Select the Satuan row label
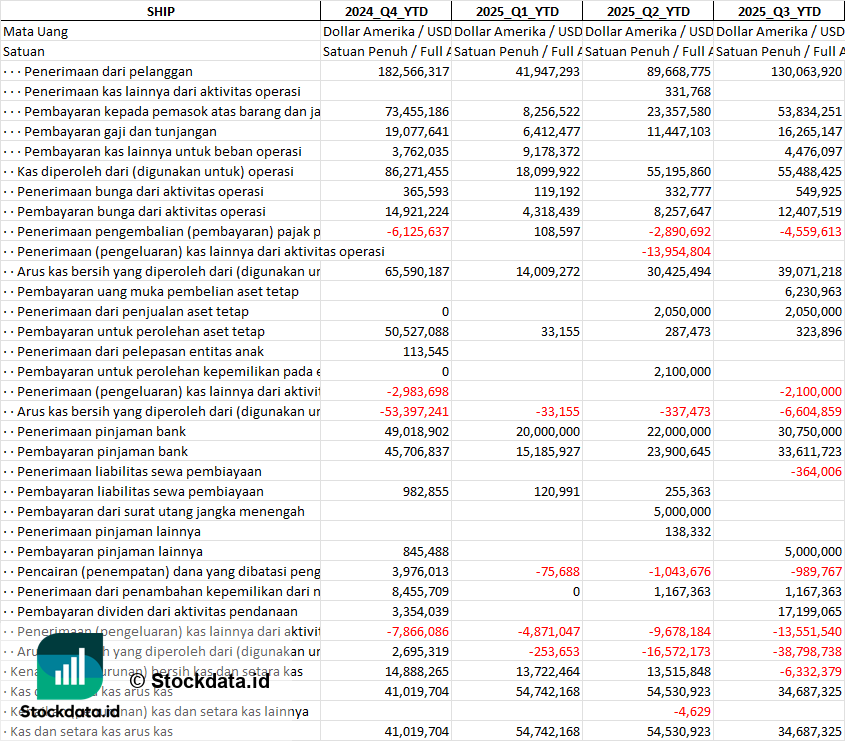Screen dimensions: 845x741 point(24,51)
